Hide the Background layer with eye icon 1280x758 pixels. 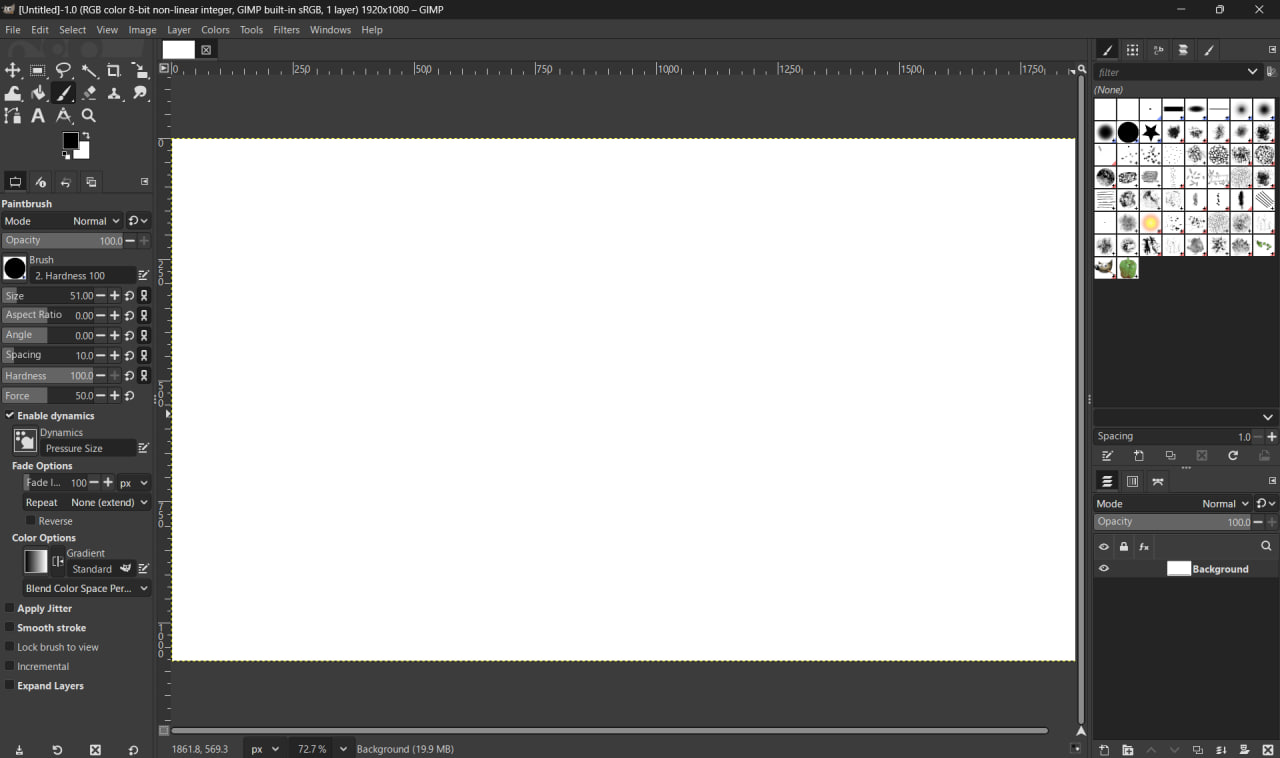point(1104,569)
